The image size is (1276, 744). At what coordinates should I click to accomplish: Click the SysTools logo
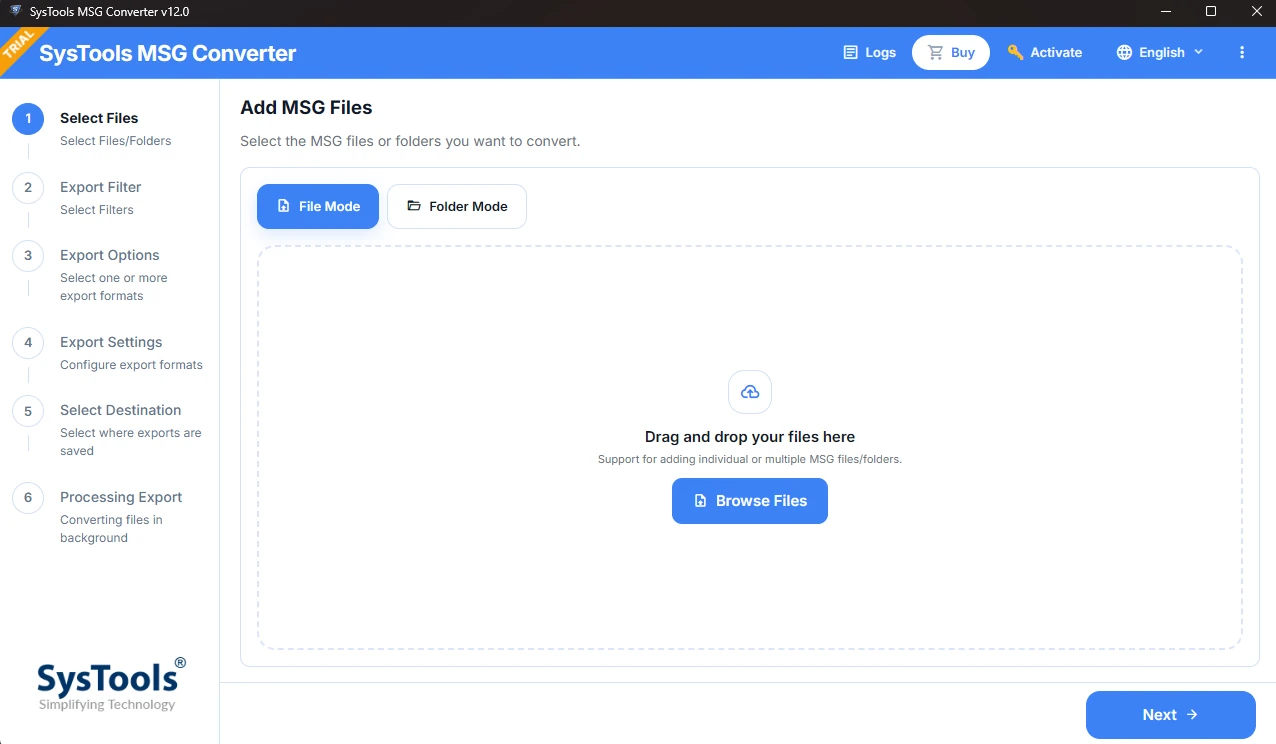pos(111,684)
